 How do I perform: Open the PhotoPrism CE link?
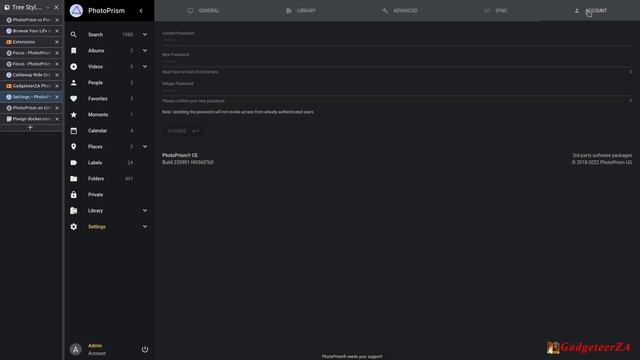pyautogui.click(x=180, y=156)
